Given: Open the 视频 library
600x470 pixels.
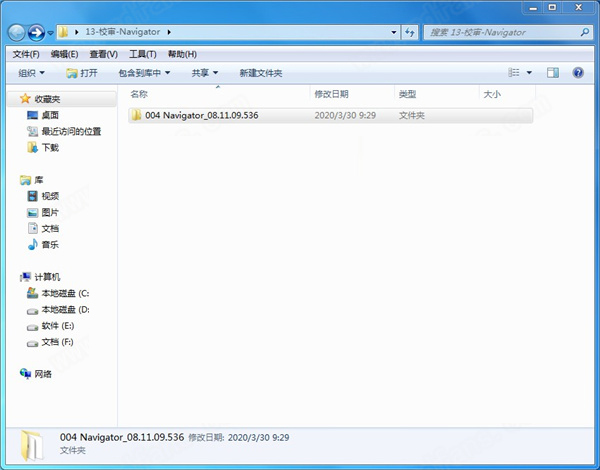Looking at the screenshot, I should click(50, 196).
